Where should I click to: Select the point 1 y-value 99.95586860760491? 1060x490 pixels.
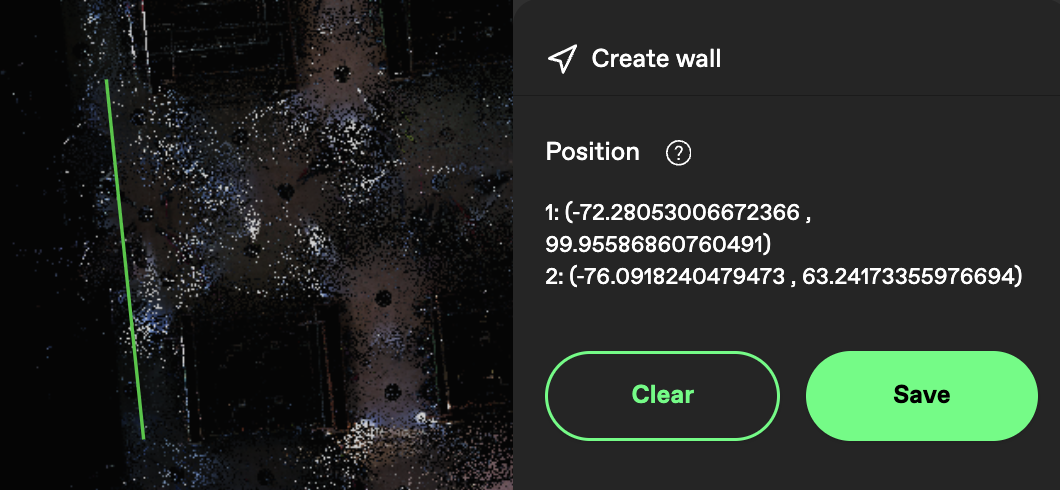click(x=654, y=245)
